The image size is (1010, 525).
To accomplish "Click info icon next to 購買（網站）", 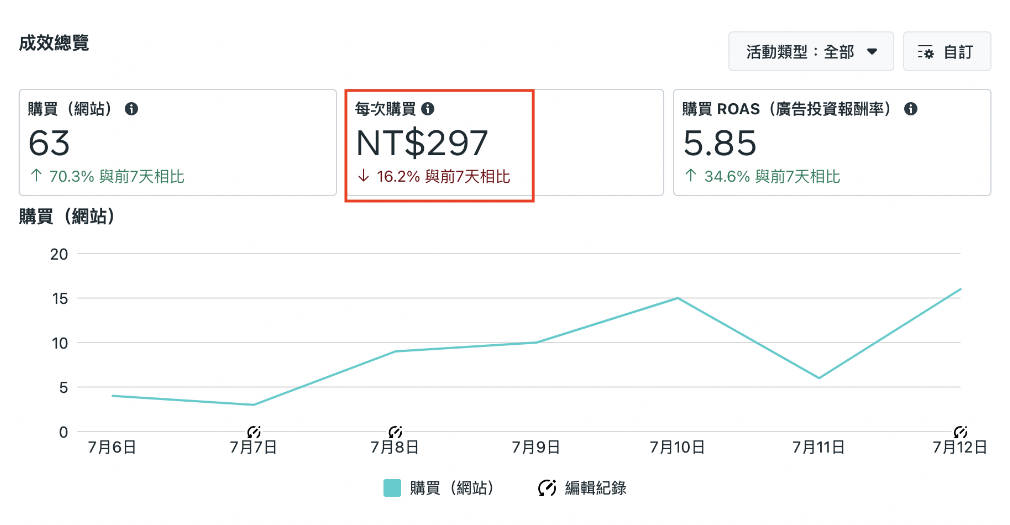I will (131, 109).
